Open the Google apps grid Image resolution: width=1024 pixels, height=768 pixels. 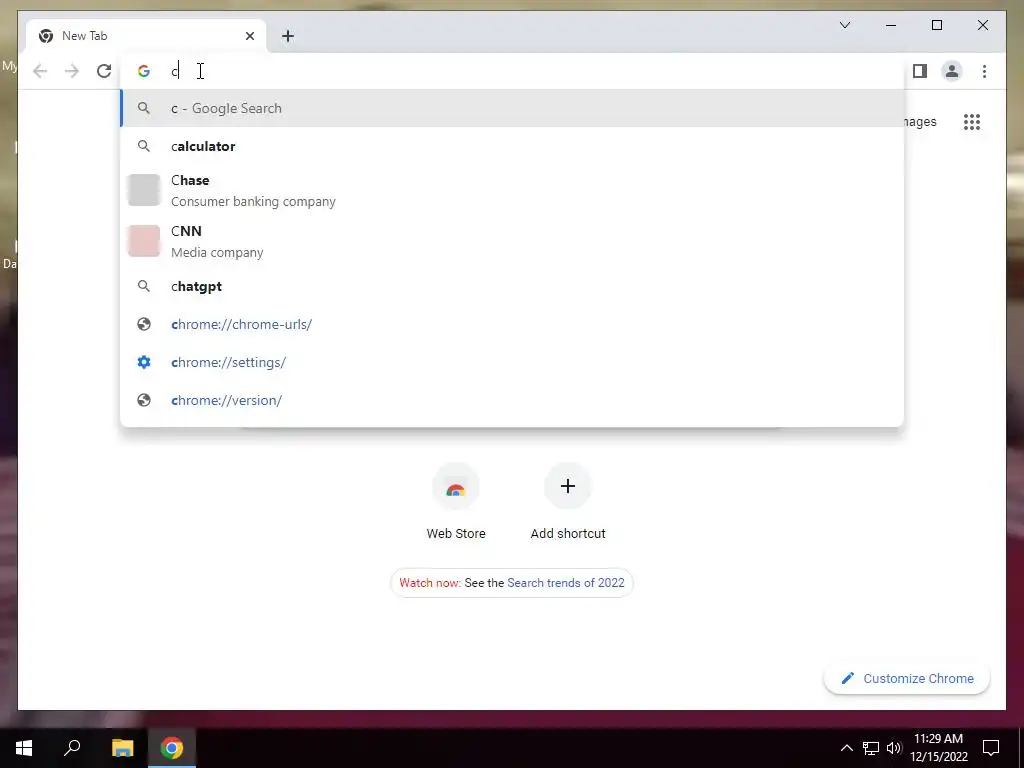tap(972, 122)
